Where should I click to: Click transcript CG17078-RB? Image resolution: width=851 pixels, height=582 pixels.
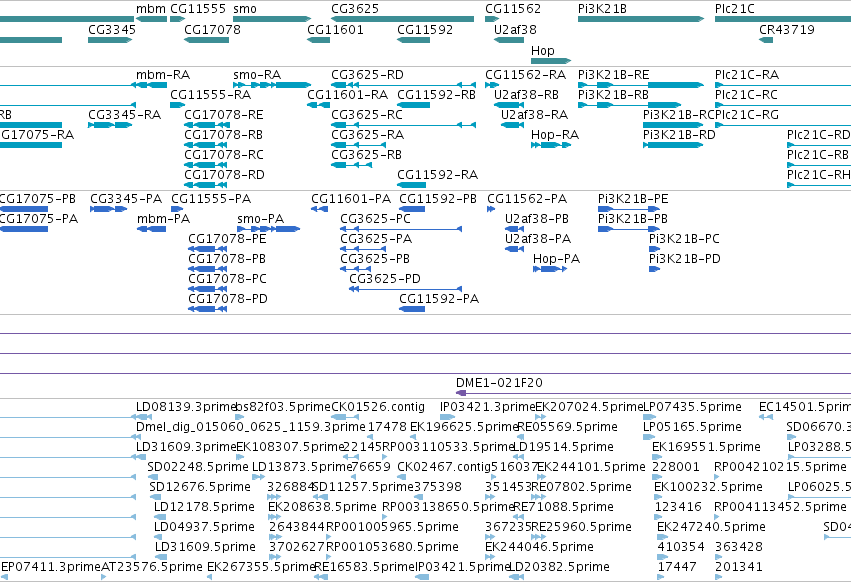207,145
